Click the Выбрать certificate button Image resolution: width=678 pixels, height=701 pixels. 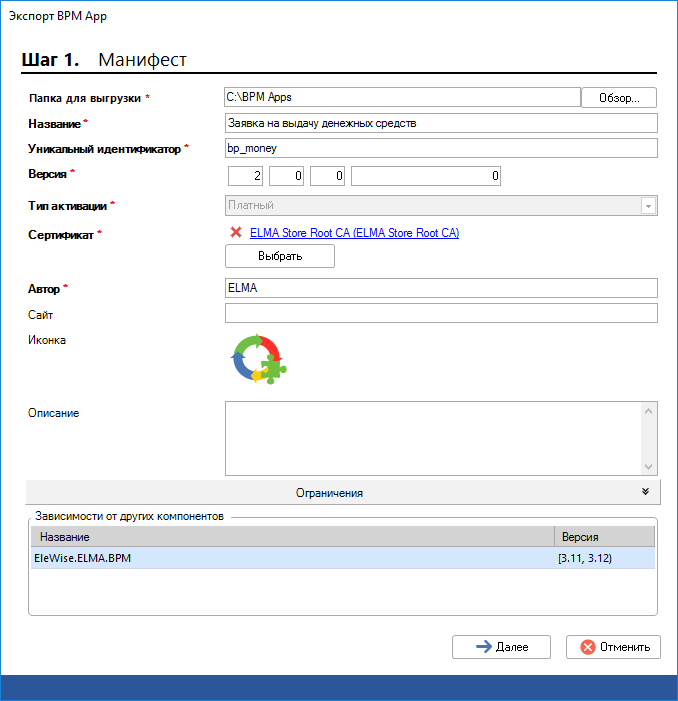pos(280,256)
